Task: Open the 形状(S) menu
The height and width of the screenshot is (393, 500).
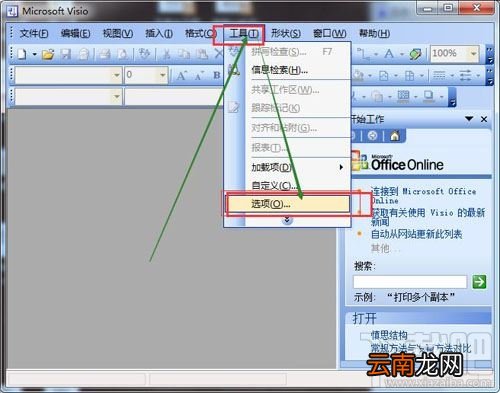Action: coord(286,33)
